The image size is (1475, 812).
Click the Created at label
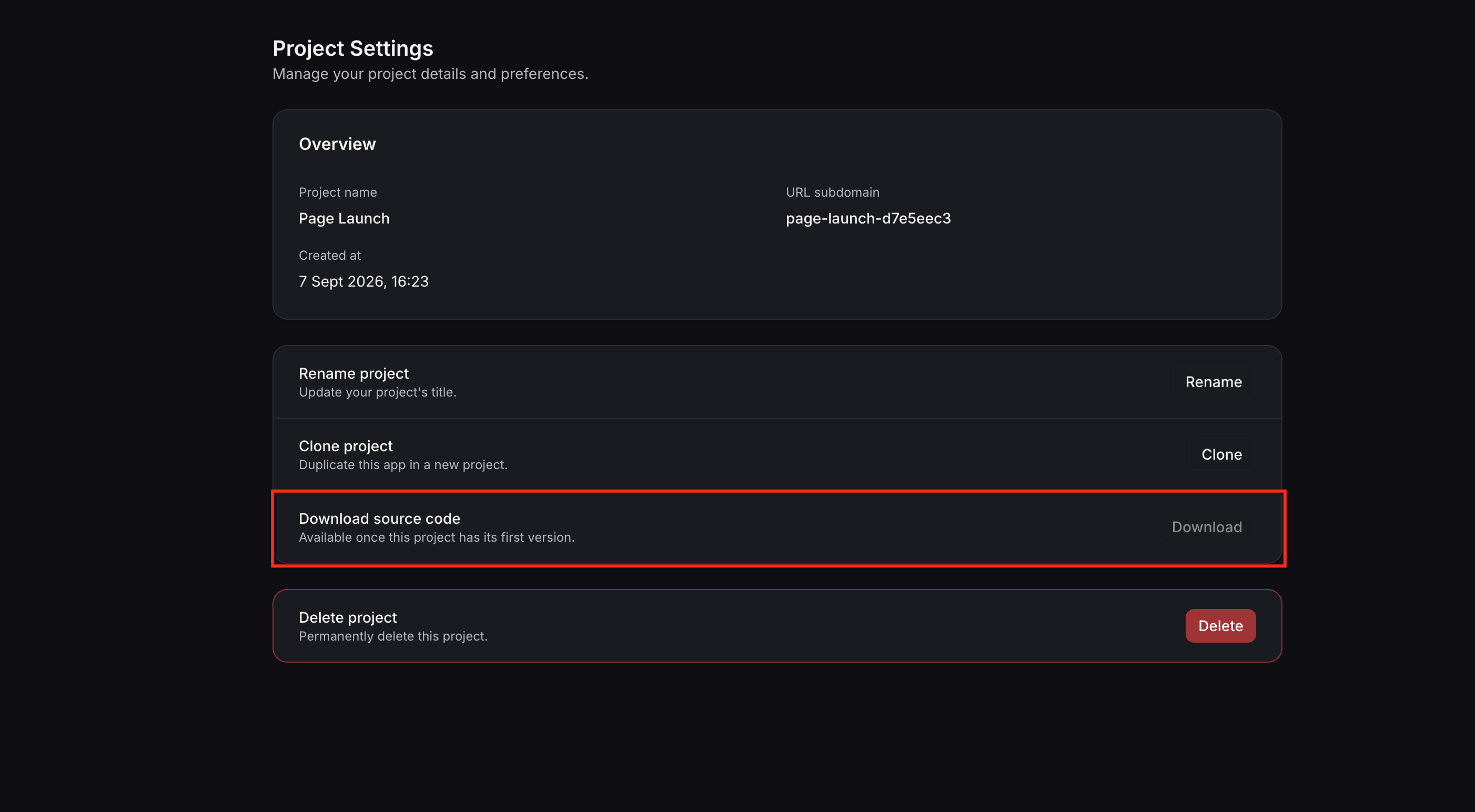[330, 256]
